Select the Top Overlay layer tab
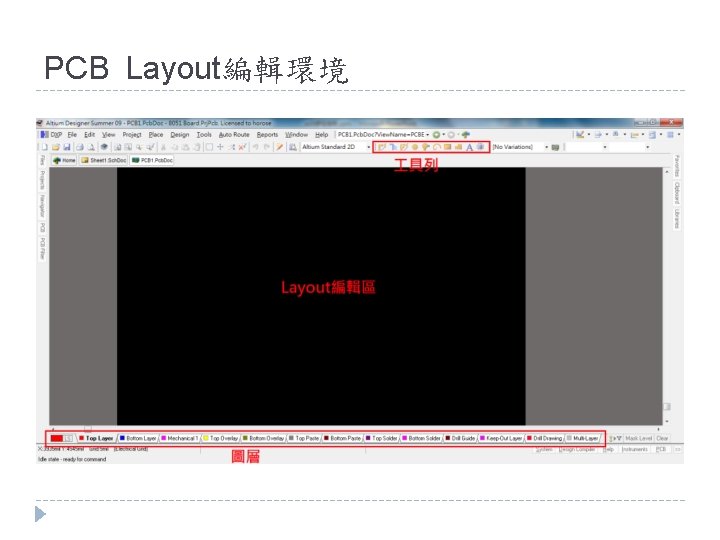The height and width of the screenshot is (540, 720). 220,438
